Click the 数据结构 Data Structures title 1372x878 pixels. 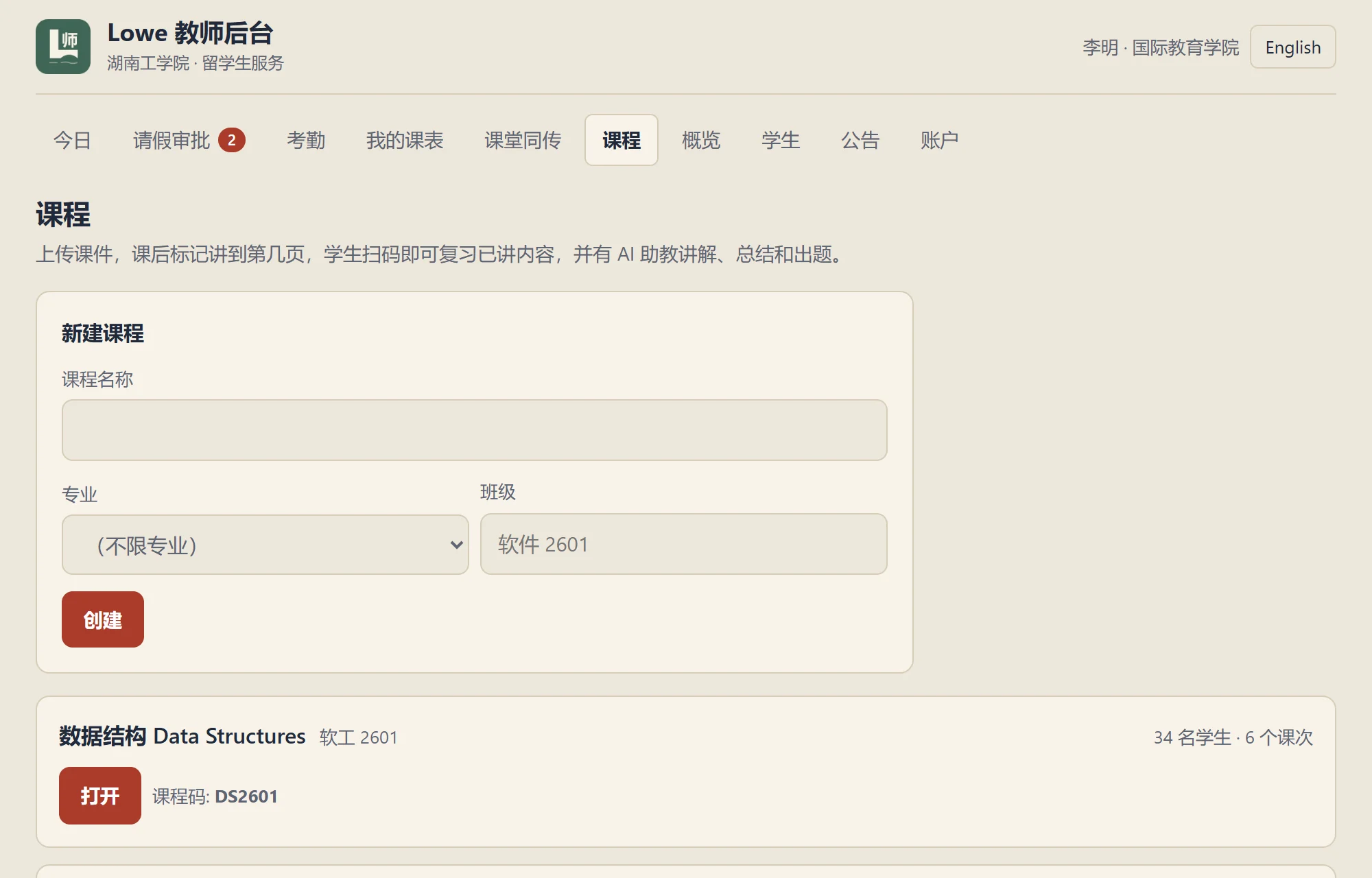(x=182, y=736)
